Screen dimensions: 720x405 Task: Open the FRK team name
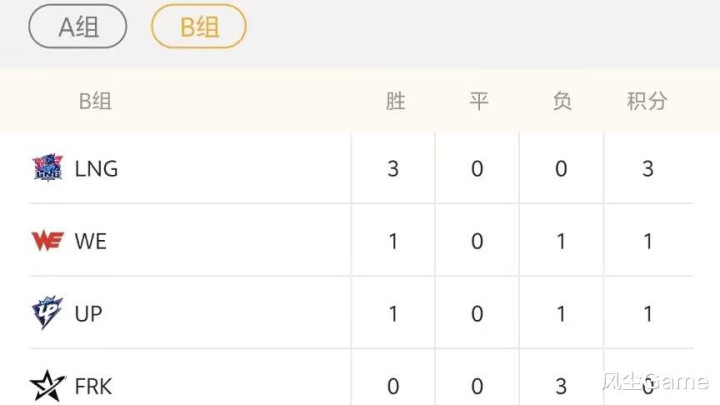94,385
